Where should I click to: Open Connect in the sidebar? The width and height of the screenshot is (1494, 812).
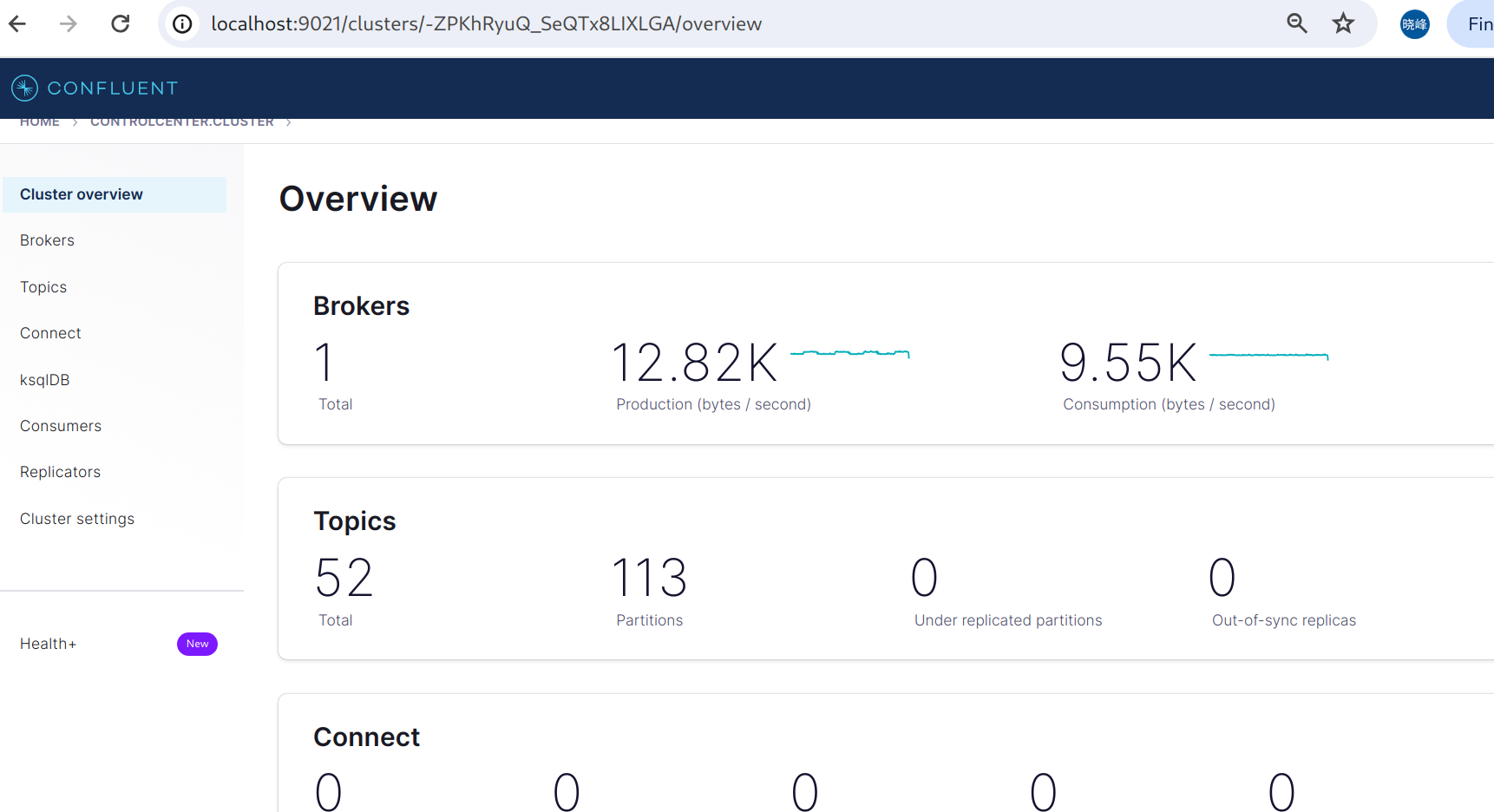pyautogui.click(x=50, y=333)
